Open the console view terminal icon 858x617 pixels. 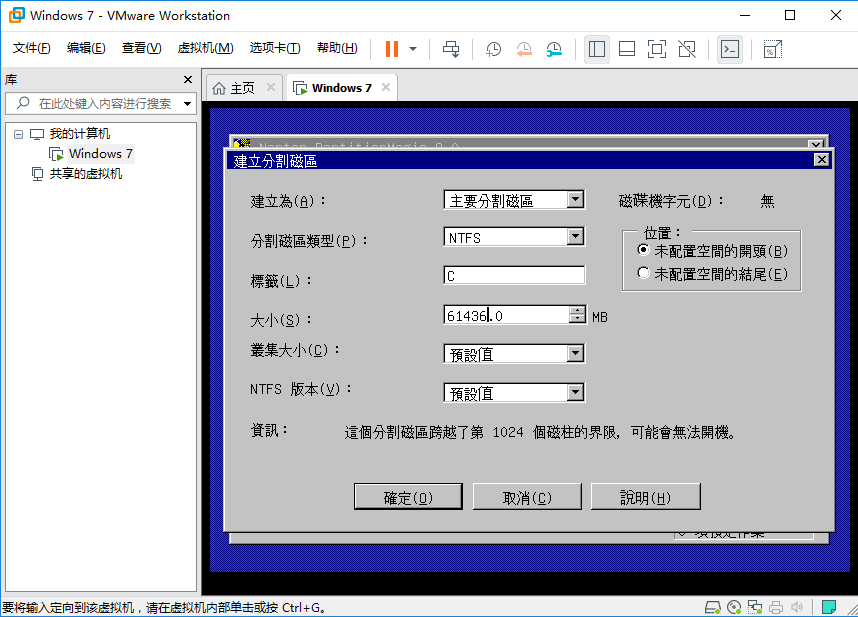click(730, 49)
